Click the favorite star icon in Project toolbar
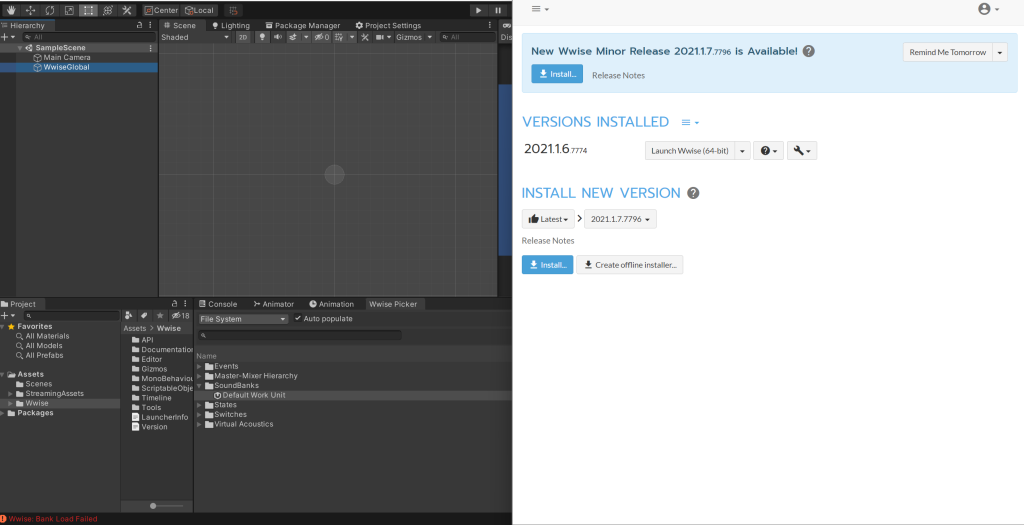 [160, 315]
